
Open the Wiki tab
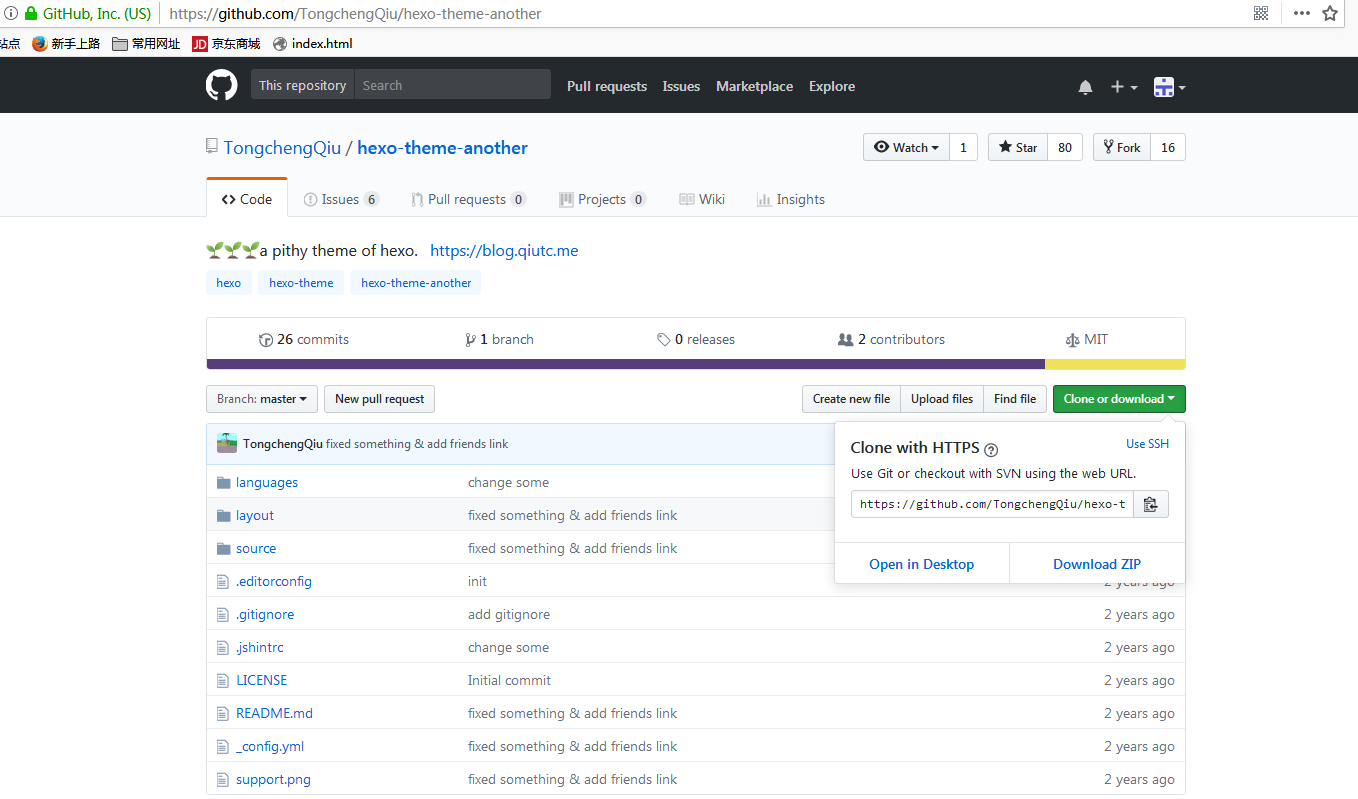pos(702,199)
